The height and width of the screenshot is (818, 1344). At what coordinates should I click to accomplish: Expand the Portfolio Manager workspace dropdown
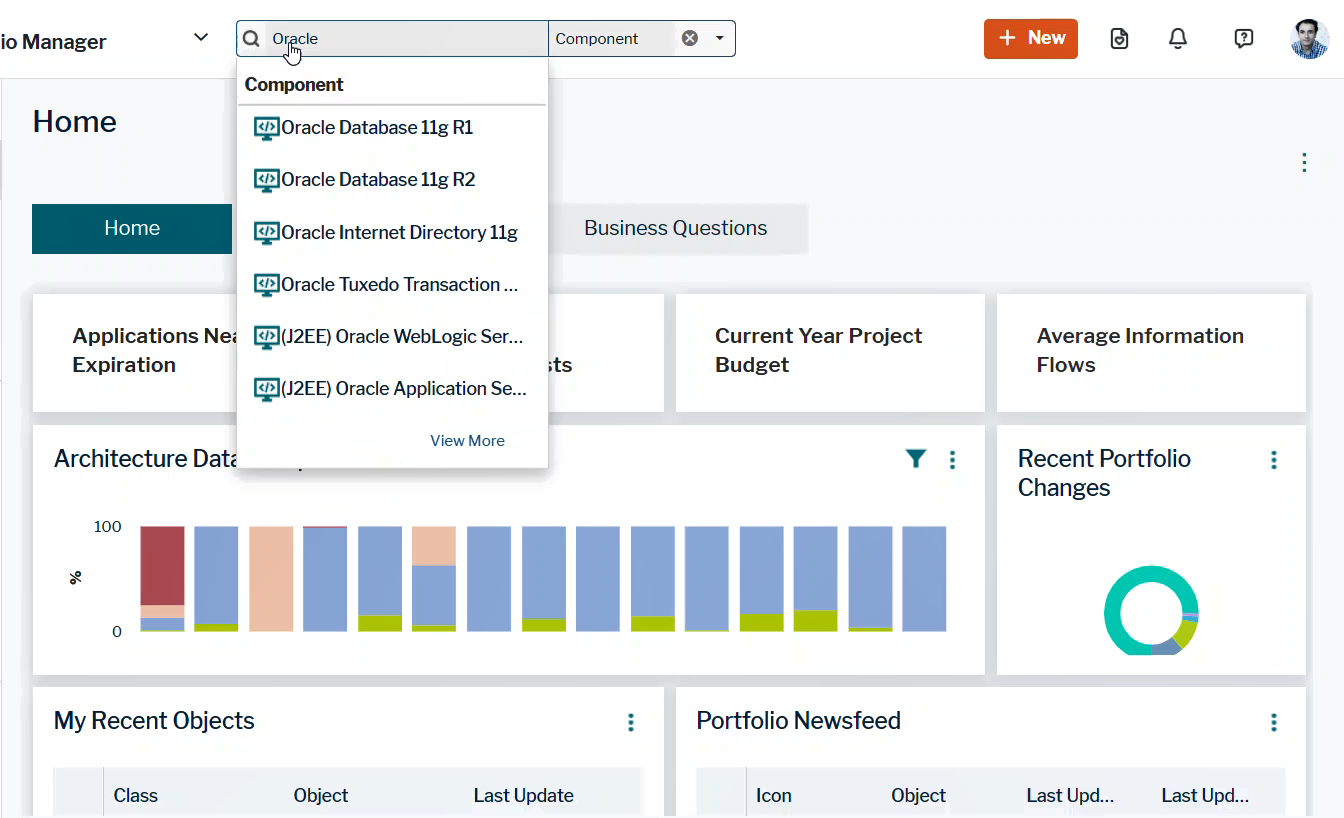click(x=200, y=36)
